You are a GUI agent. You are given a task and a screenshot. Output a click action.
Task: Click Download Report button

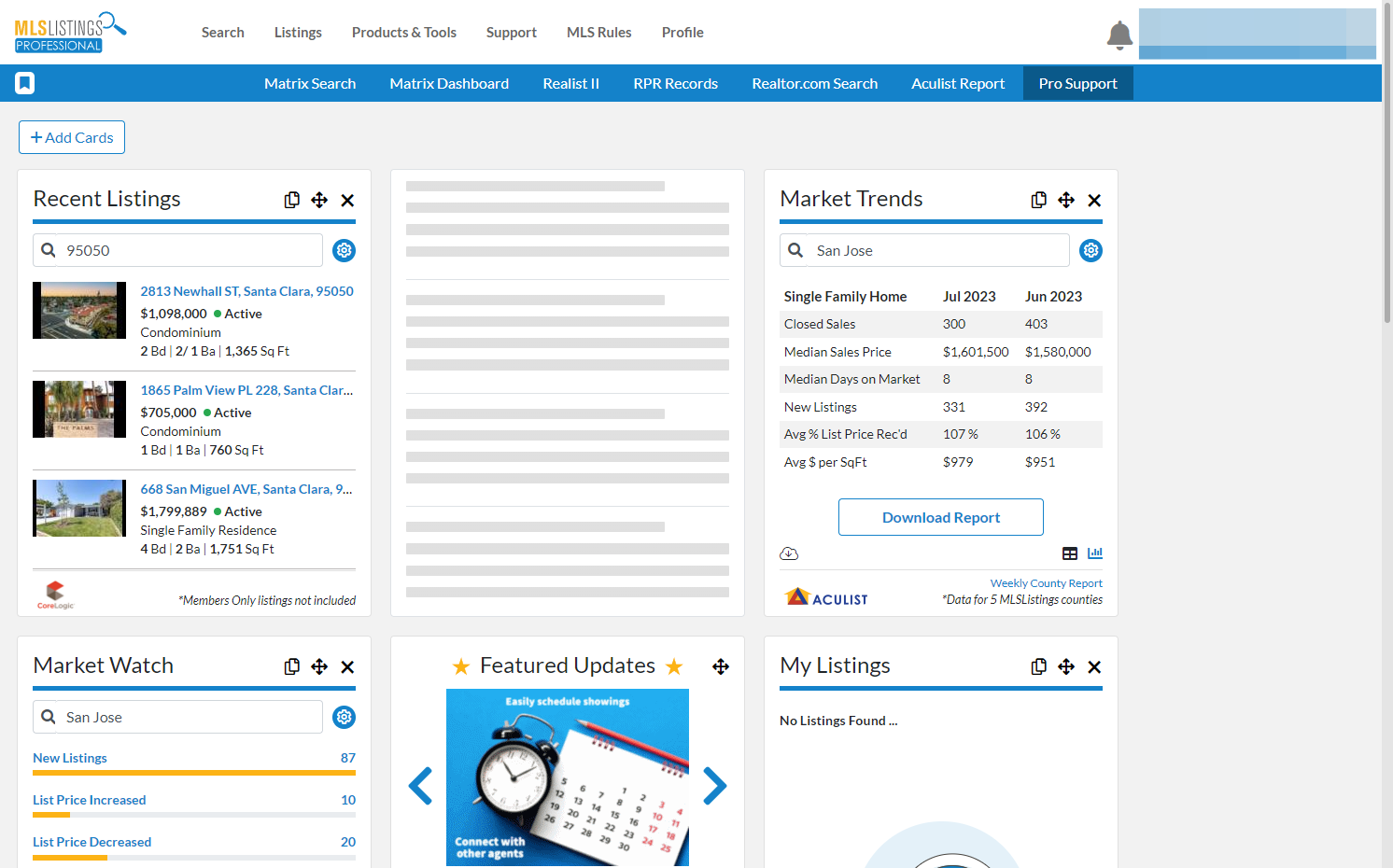coord(941,517)
